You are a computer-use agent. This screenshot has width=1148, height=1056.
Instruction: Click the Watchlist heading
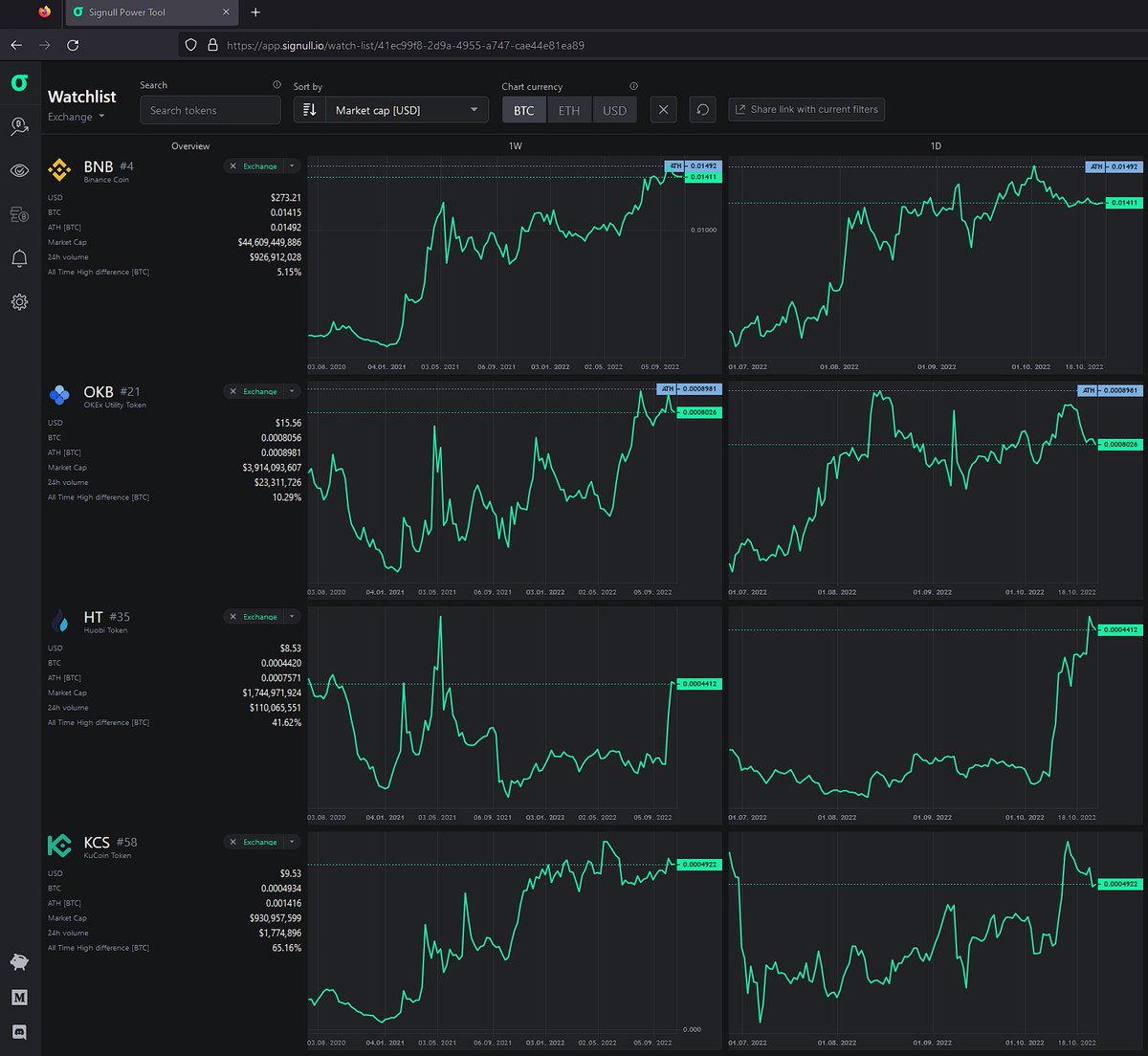coord(82,97)
